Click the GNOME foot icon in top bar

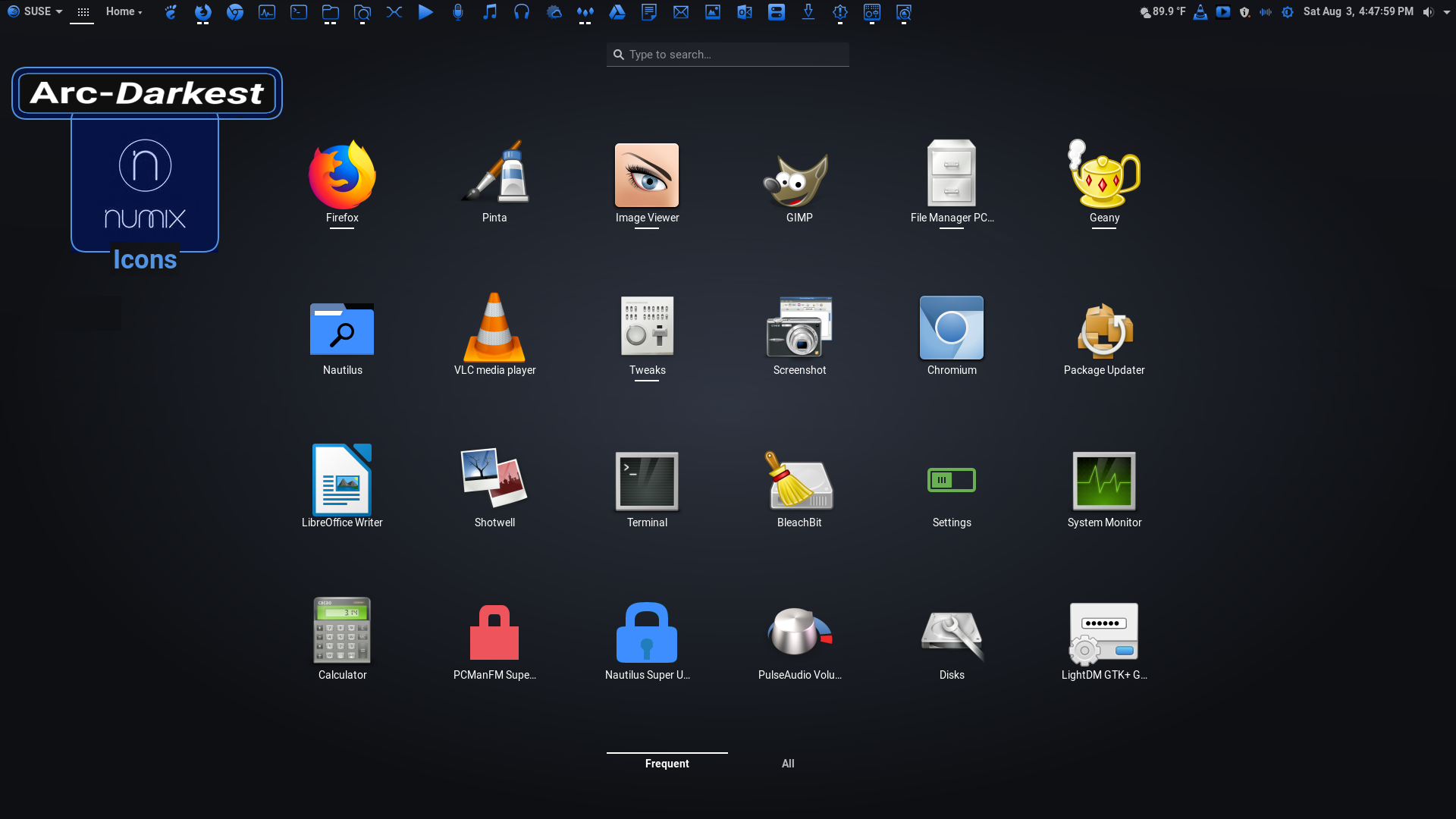[x=171, y=12]
